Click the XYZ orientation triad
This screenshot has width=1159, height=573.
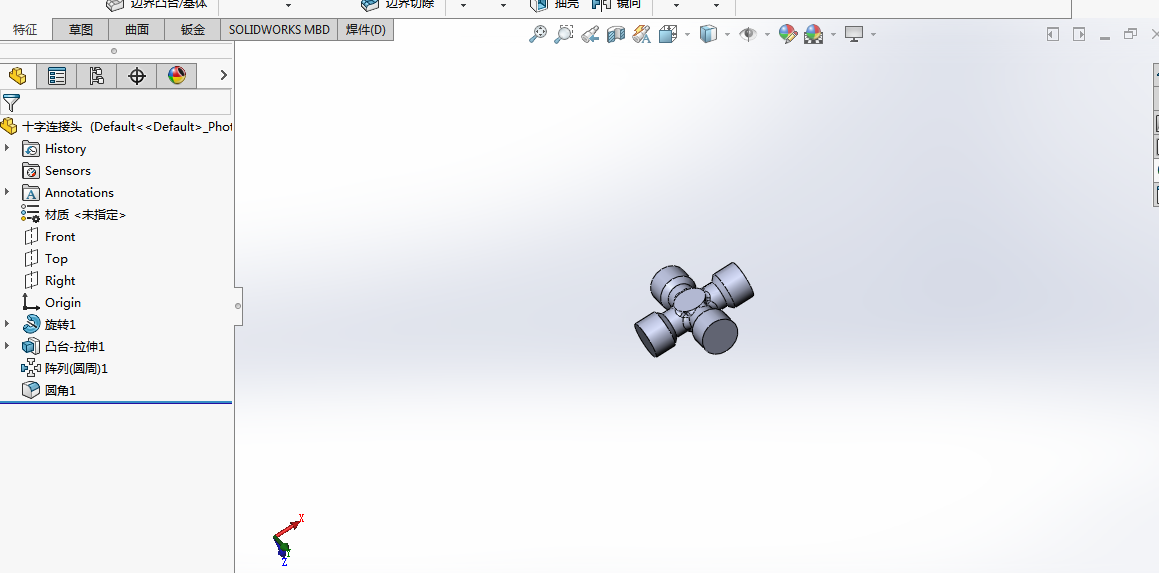pyautogui.click(x=288, y=540)
